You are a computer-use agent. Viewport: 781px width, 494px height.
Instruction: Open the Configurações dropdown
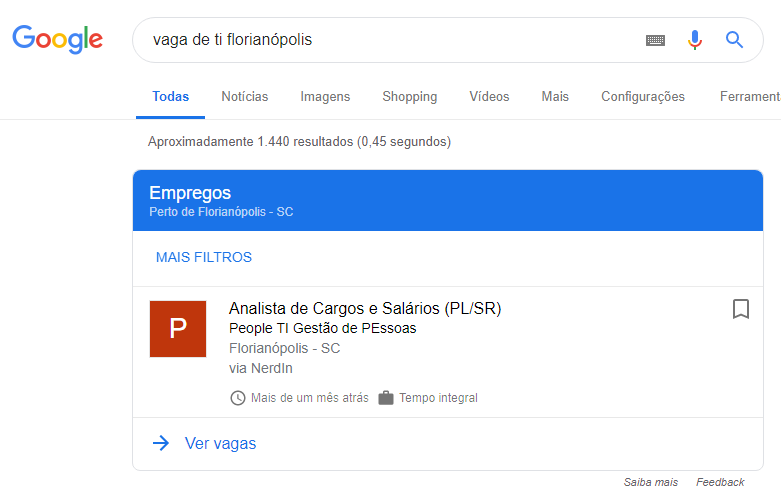click(643, 97)
